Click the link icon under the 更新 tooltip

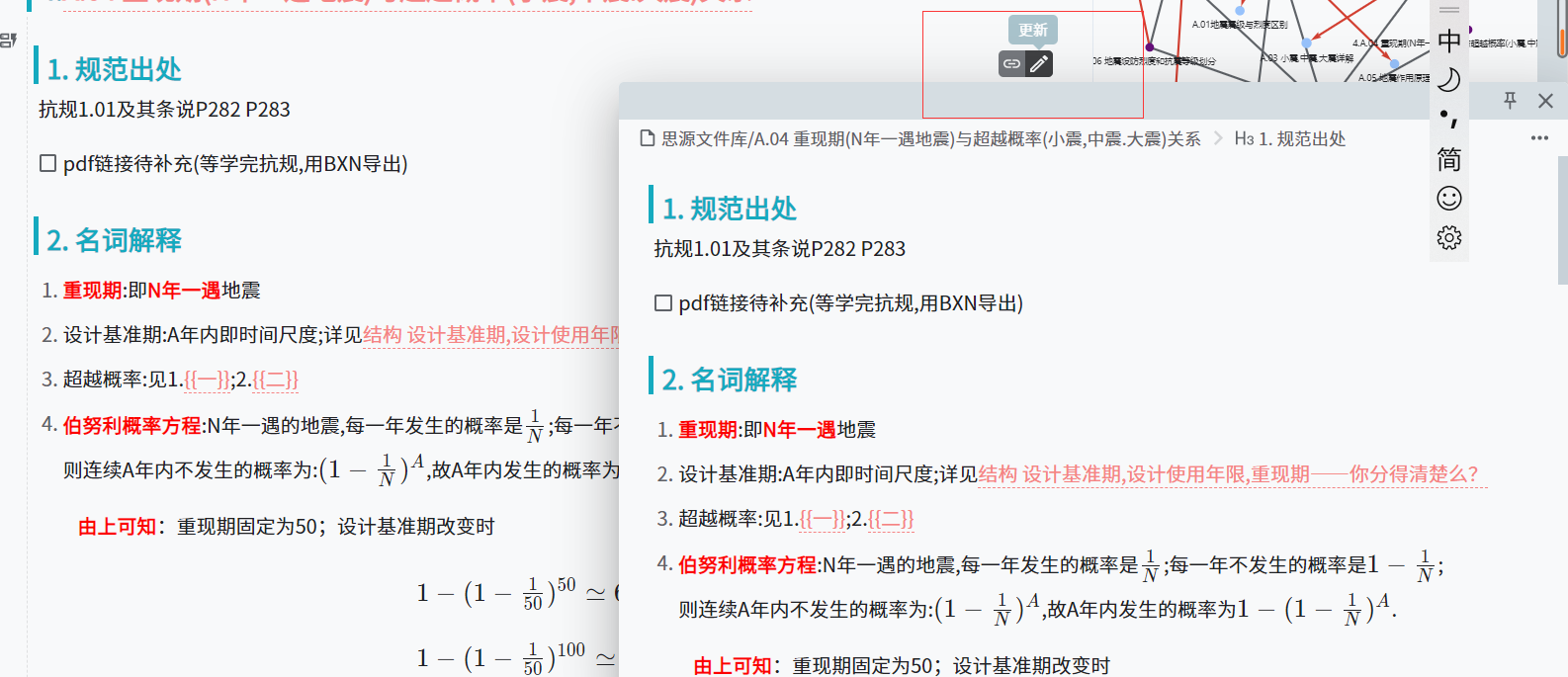pos(1011,64)
